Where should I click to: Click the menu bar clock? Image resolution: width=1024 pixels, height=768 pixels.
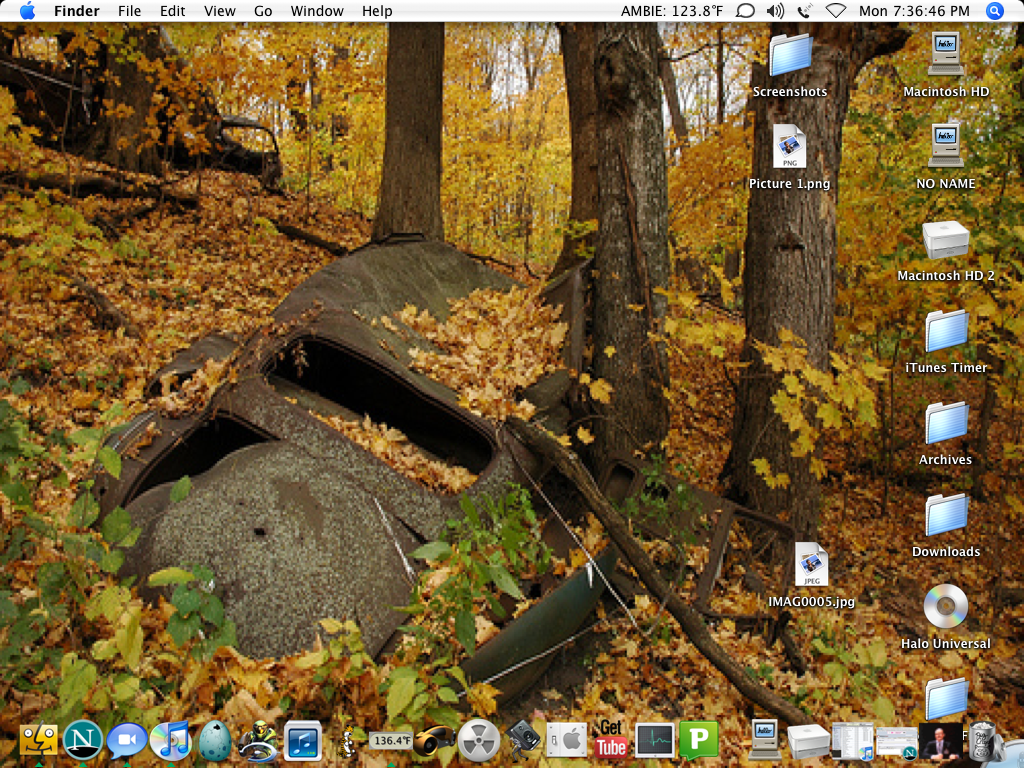tap(914, 11)
